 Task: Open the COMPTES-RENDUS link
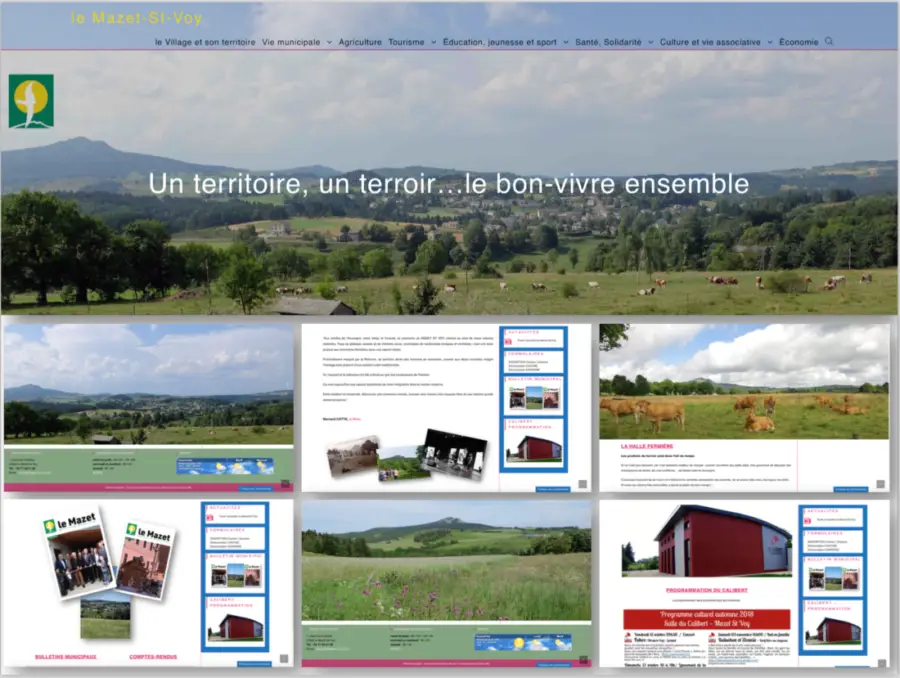tap(156, 657)
